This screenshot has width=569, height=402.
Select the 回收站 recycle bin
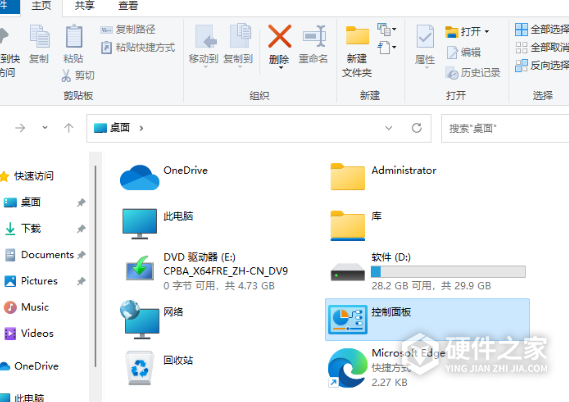140,368
